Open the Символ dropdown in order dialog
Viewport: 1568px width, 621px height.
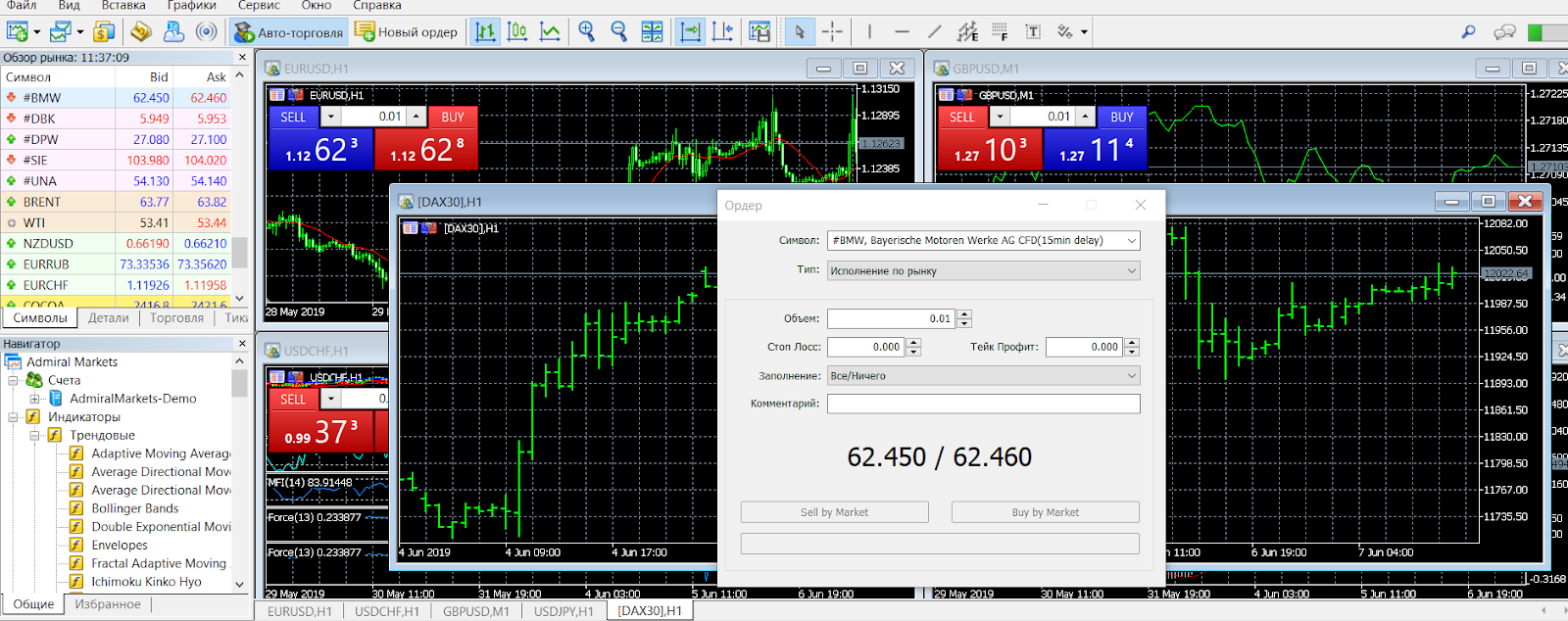(x=984, y=240)
